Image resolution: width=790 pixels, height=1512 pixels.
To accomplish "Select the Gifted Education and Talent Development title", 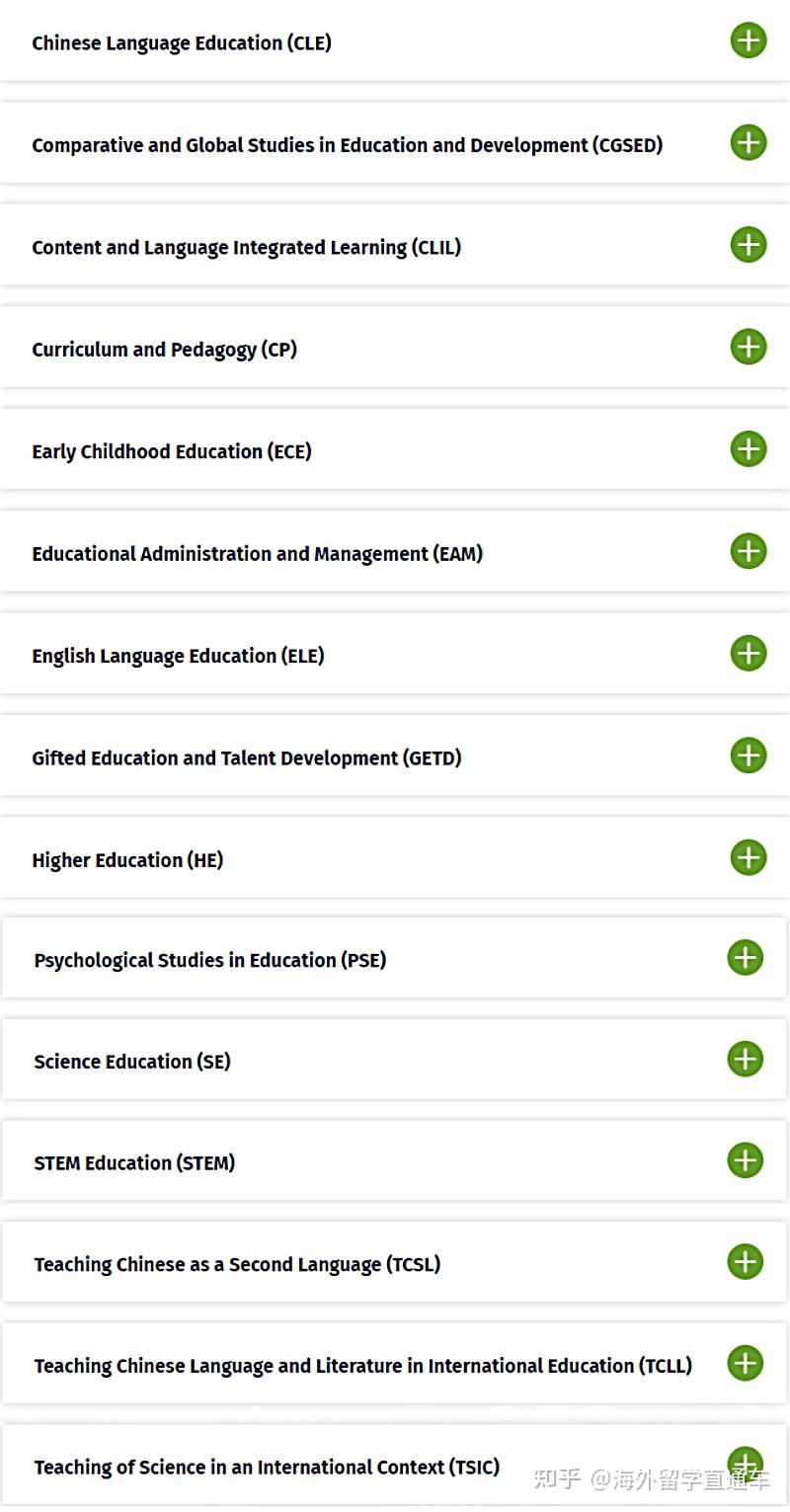I will (246, 758).
